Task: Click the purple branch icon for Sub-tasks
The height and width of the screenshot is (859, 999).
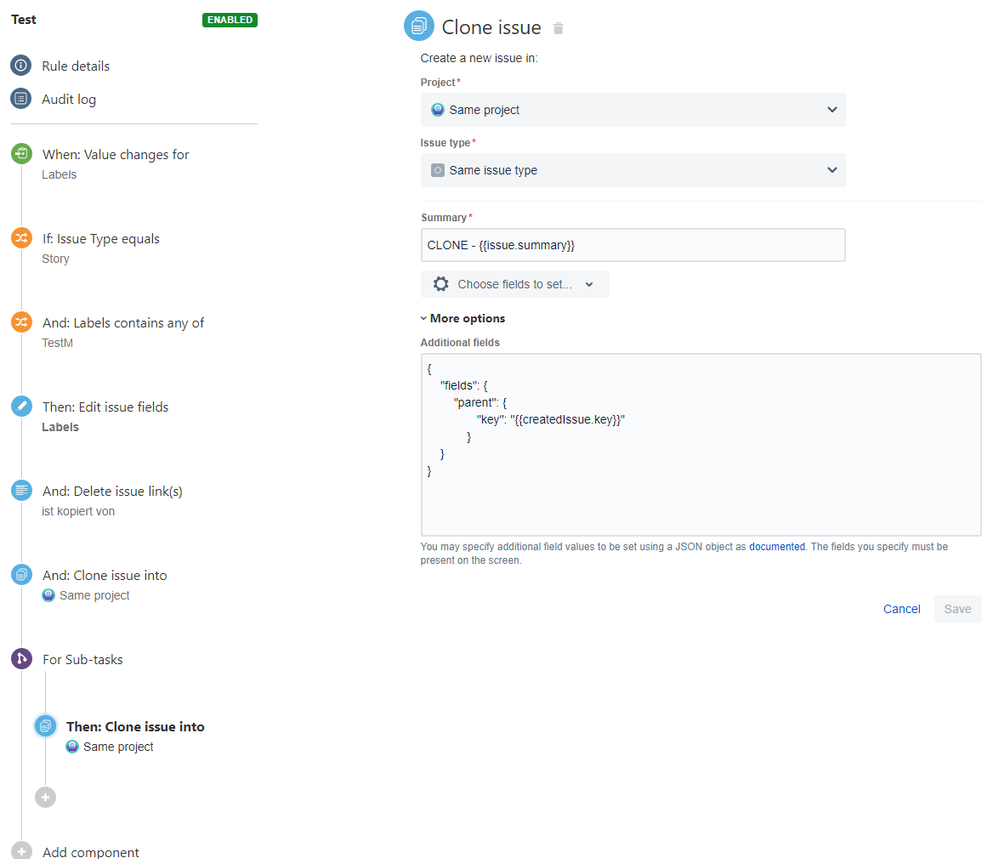Action: (x=22, y=658)
